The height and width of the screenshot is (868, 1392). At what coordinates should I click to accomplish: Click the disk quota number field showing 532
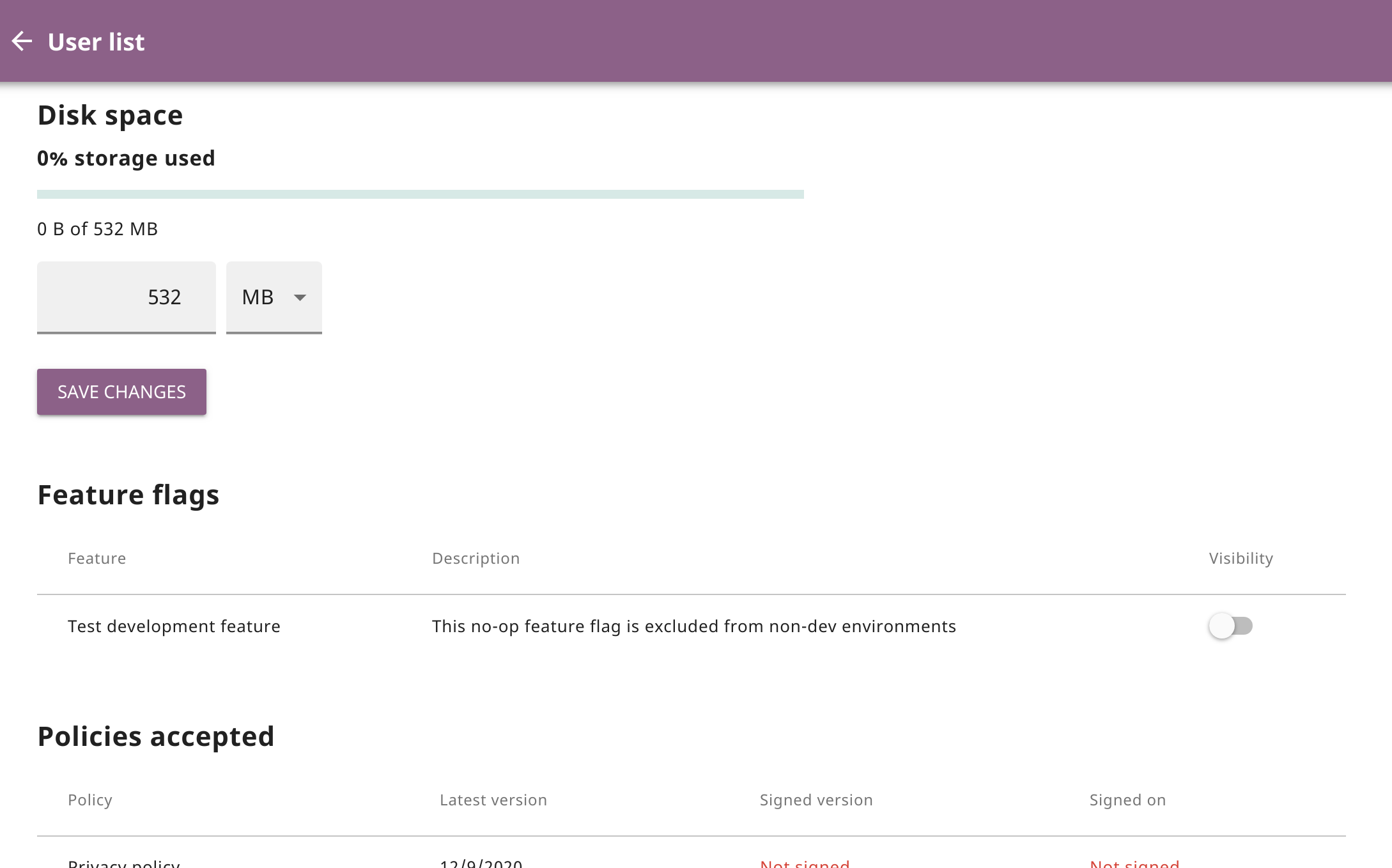click(127, 297)
